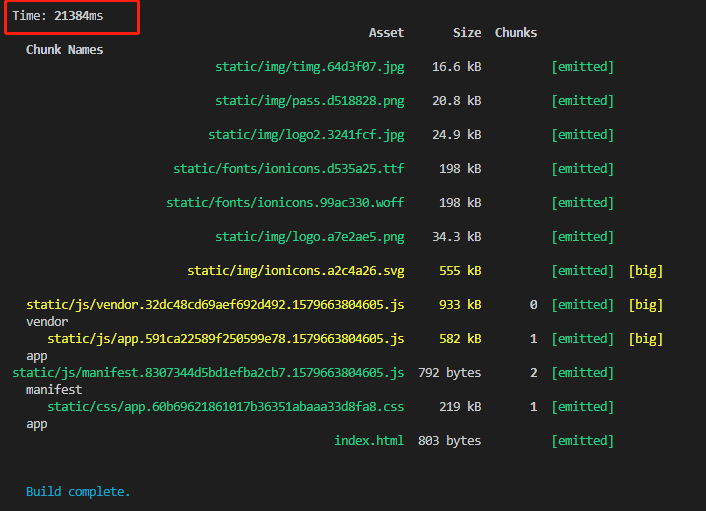
Task: Click the '20.8 kB' size value
Action: [457, 101]
